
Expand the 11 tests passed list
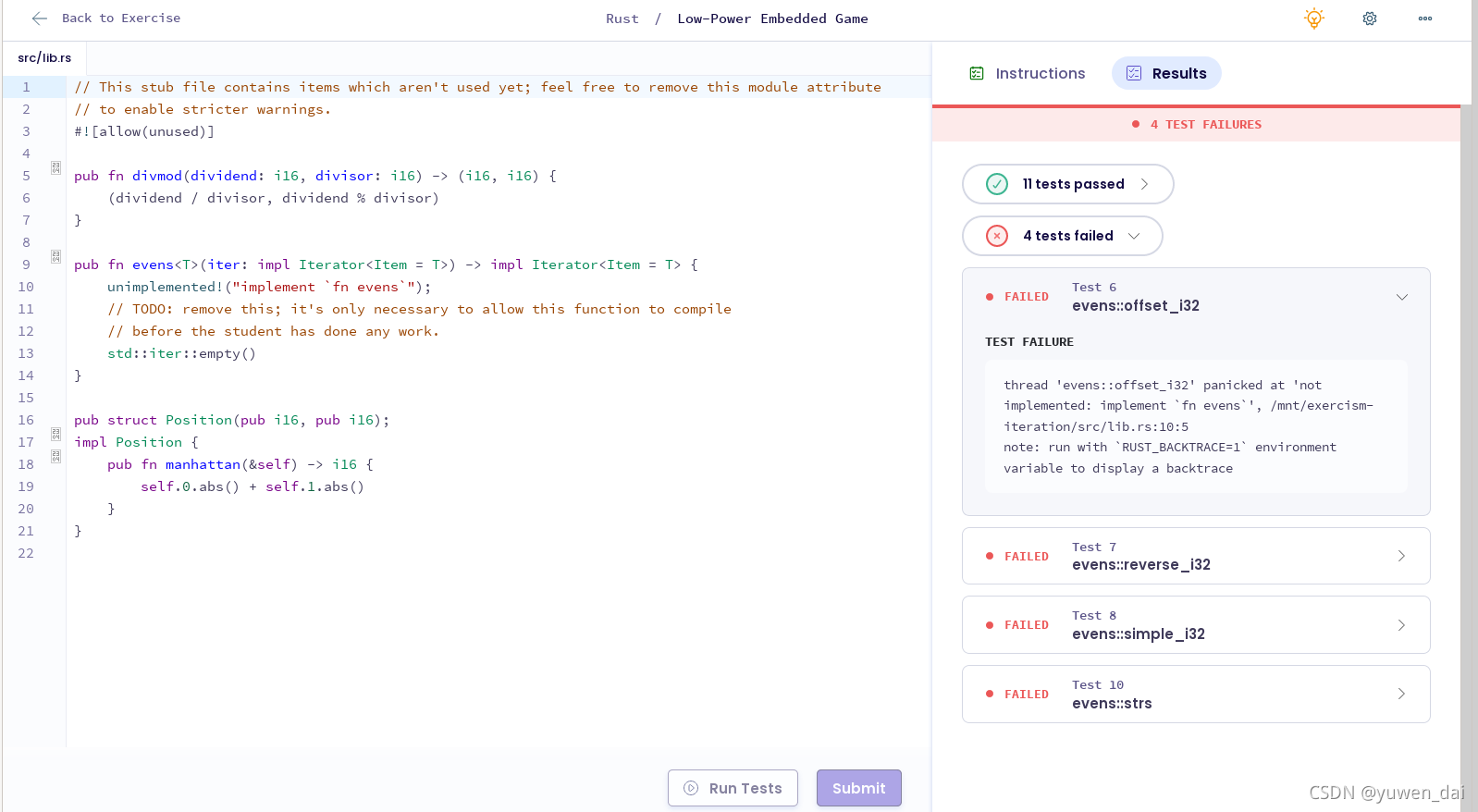[1068, 184]
